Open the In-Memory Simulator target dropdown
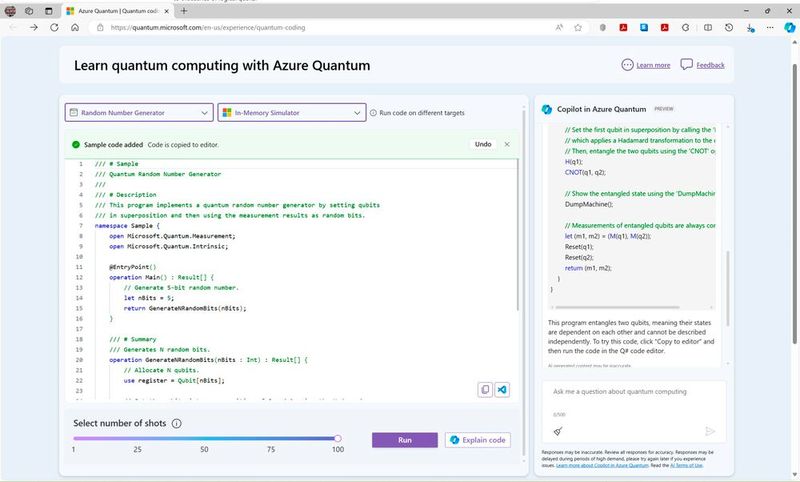Image resolution: width=800 pixels, height=482 pixels. pos(292,113)
